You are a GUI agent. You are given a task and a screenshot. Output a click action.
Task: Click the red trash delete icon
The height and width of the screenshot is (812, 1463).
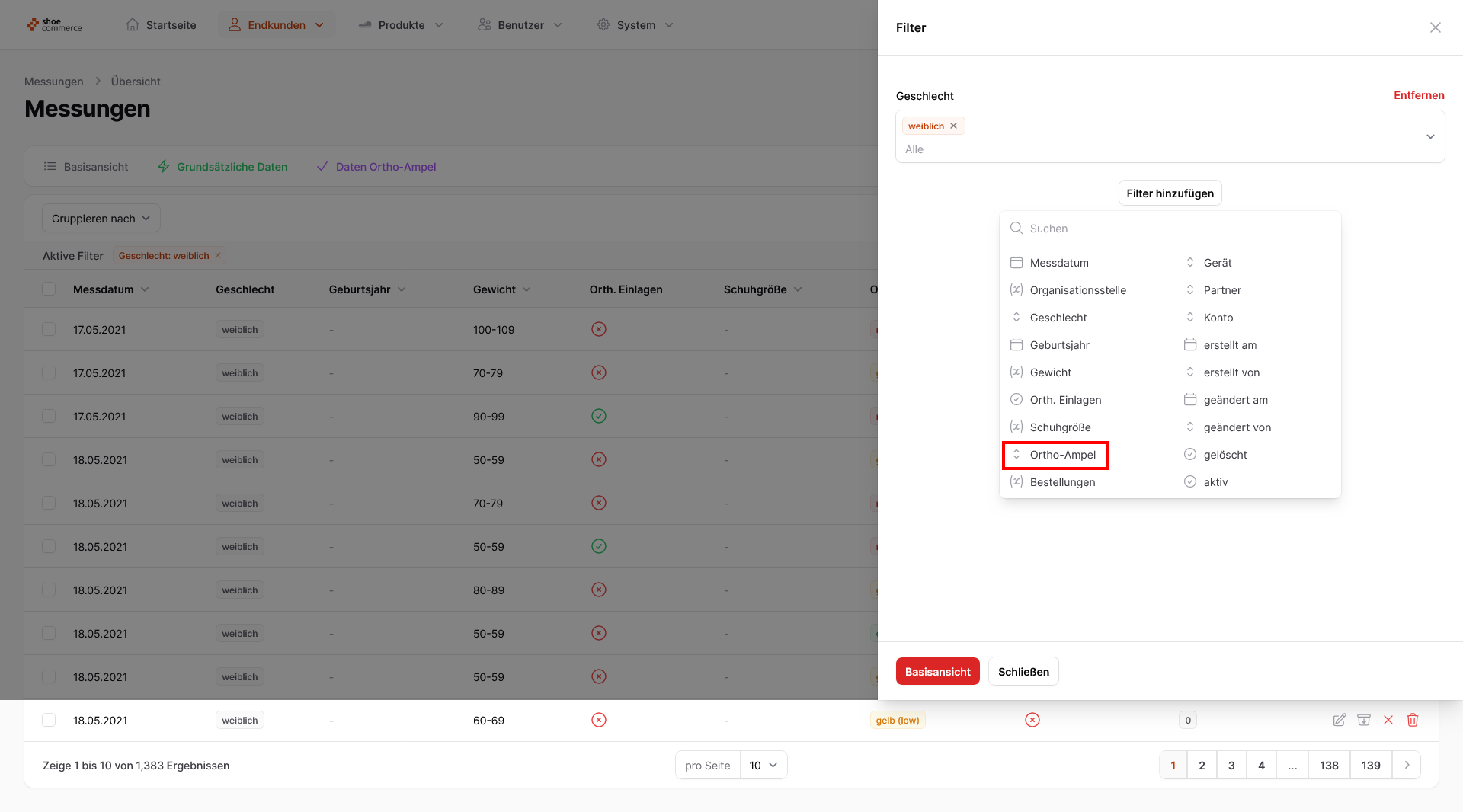(1413, 720)
